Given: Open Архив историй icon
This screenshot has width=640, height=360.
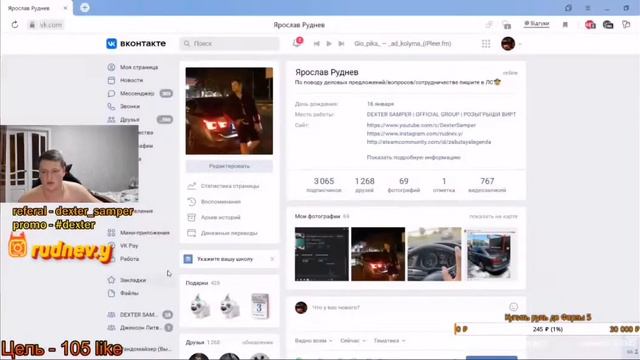Looking at the screenshot, I should pos(191,217).
